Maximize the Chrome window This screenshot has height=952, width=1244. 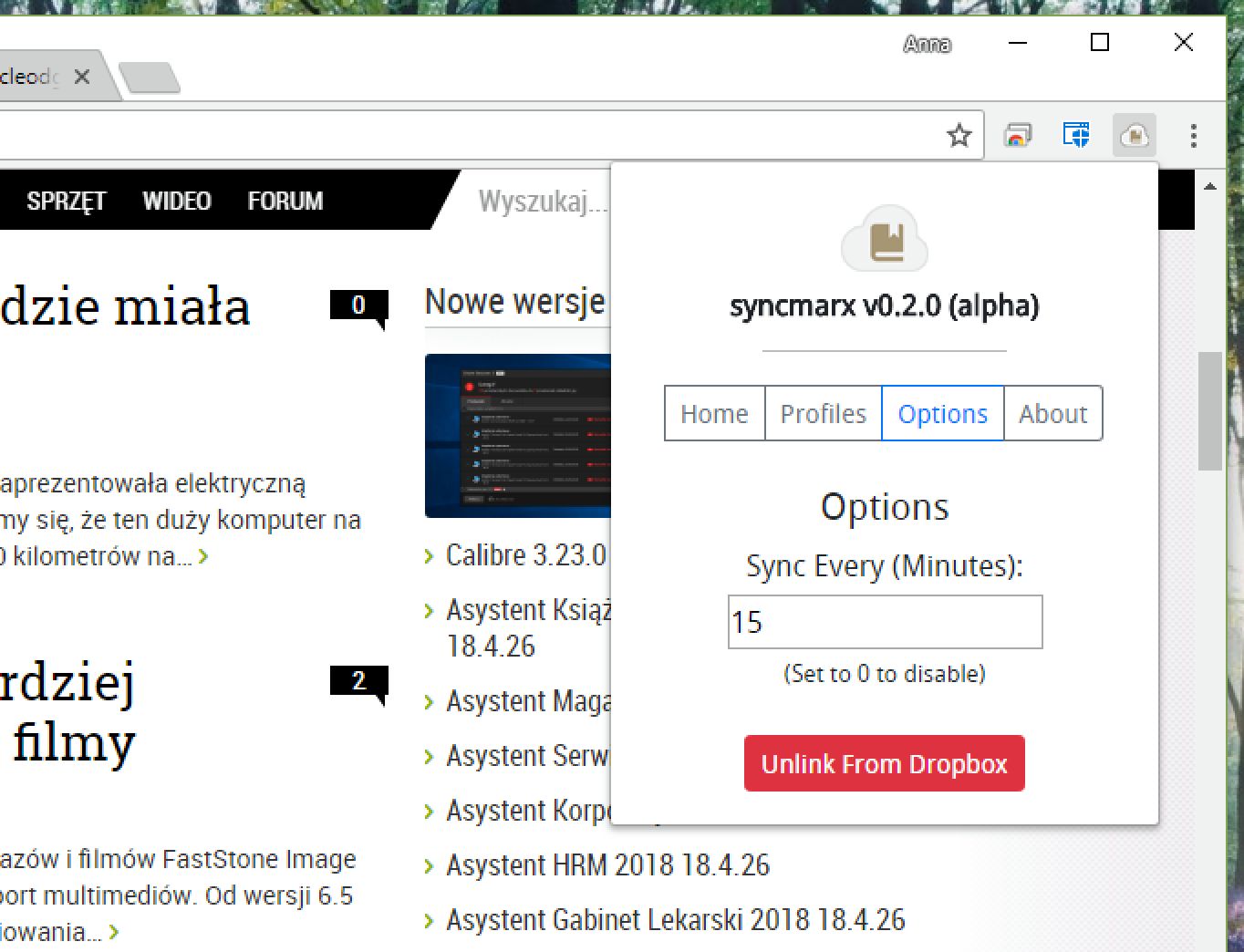click(1100, 43)
